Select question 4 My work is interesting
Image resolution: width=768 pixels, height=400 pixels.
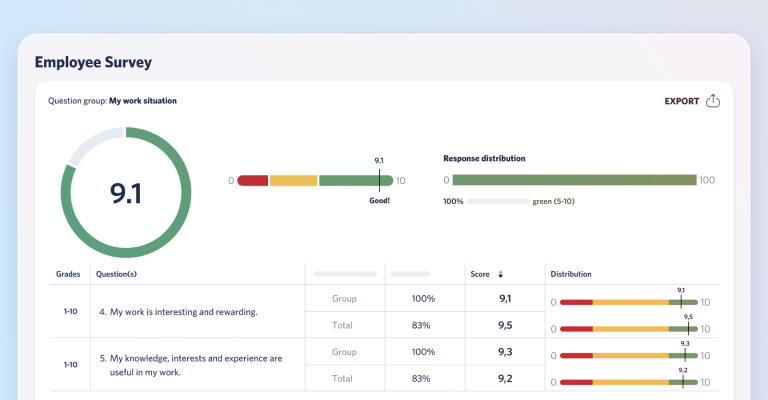(178, 312)
